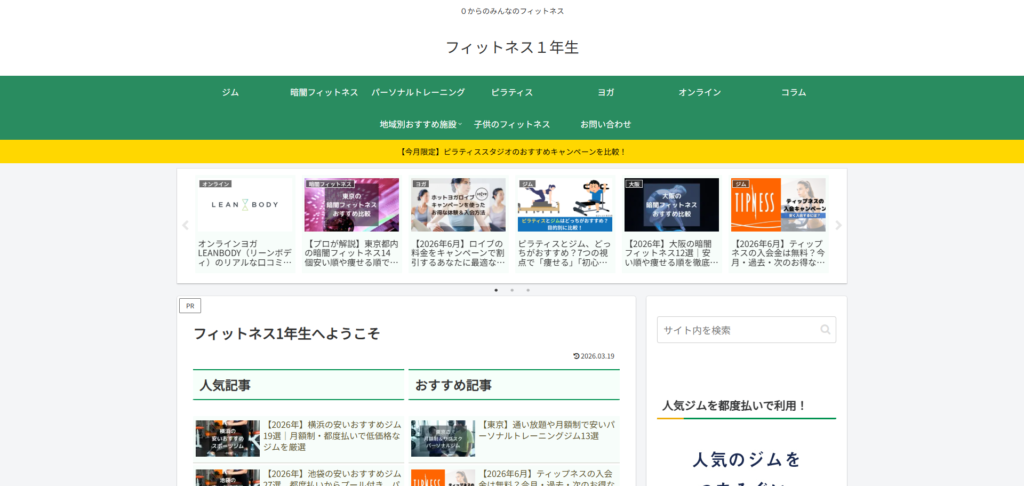The height and width of the screenshot is (486, 1024).
Task: Open 横浜ジム article thumbnail image
Action: coord(227,438)
